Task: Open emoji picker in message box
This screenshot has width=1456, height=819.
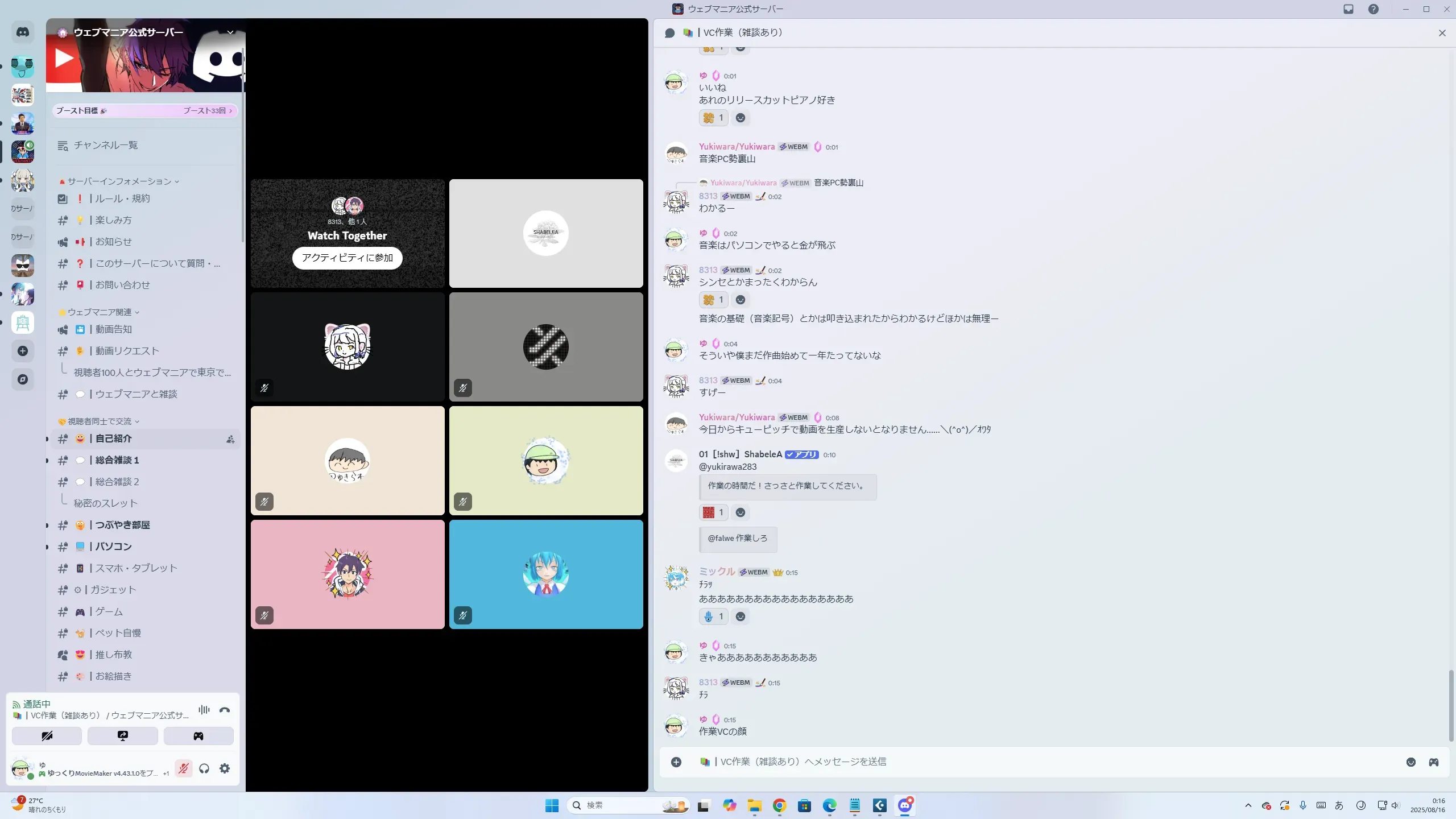Action: 1410,762
